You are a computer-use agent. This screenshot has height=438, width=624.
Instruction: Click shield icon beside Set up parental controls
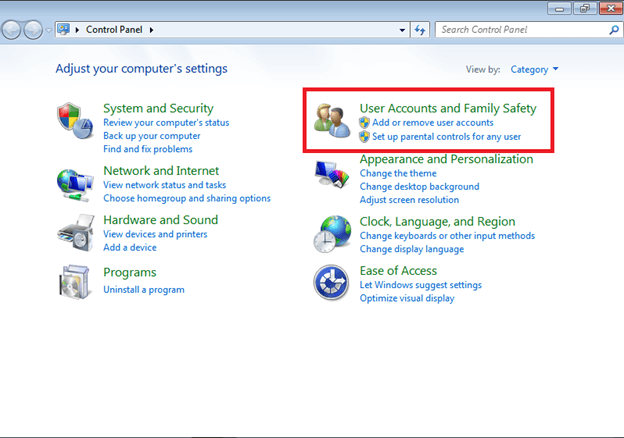click(364, 137)
